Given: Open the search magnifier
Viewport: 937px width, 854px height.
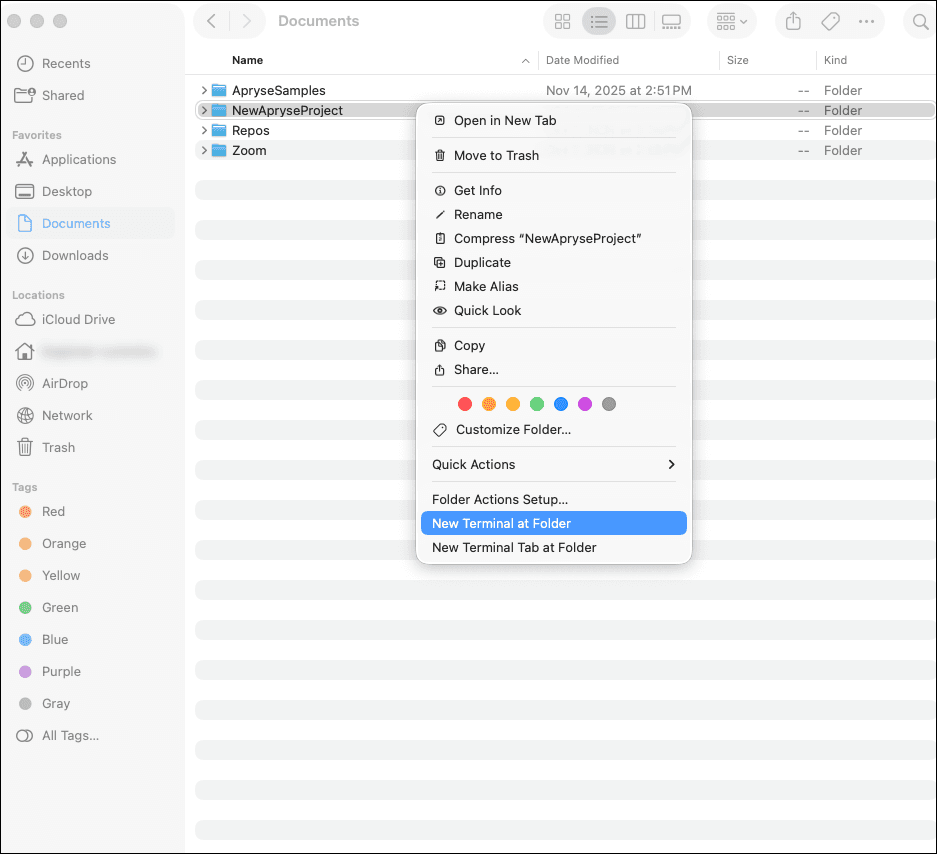Looking at the screenshot, I should pos(919,21).
